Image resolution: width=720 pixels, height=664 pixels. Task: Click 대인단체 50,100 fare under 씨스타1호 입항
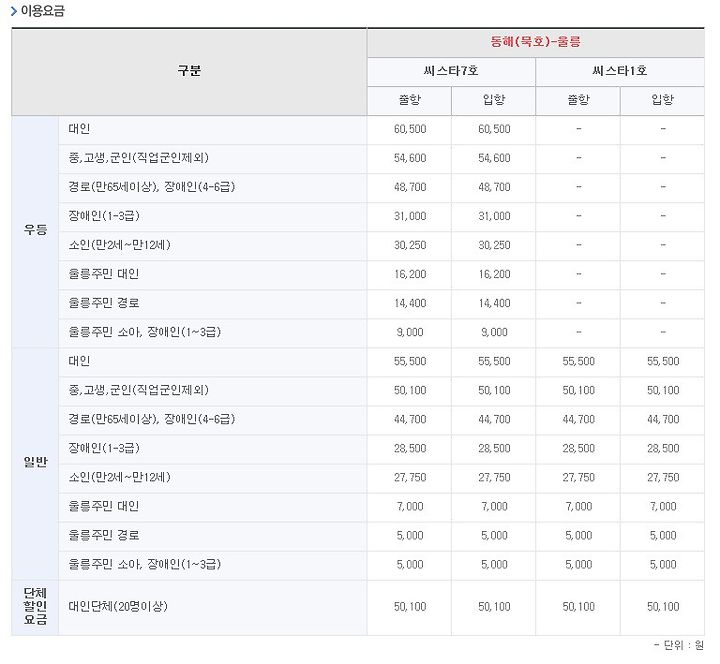[663, 607]
